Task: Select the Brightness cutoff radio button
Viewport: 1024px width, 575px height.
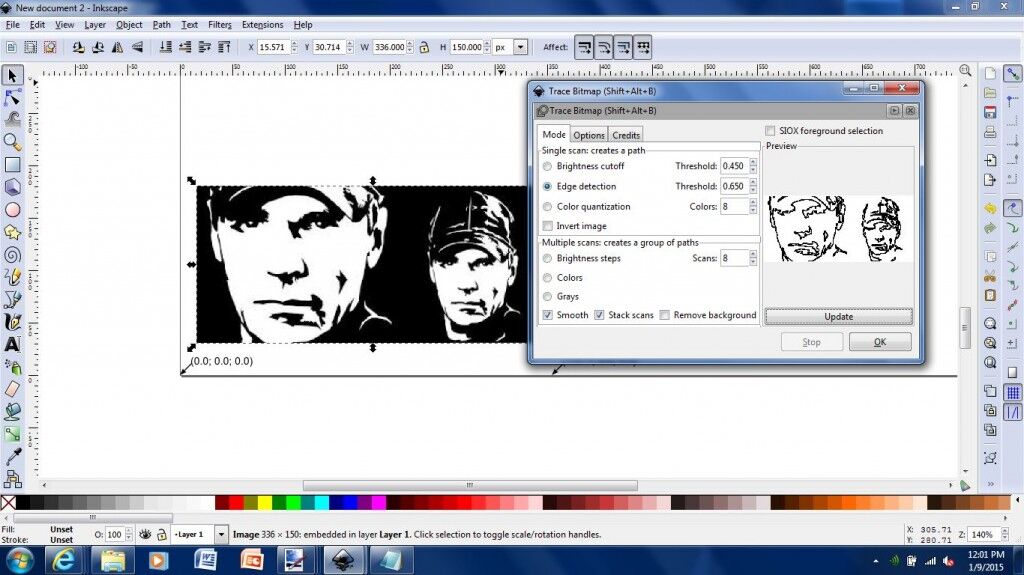Action: point(547,166)
